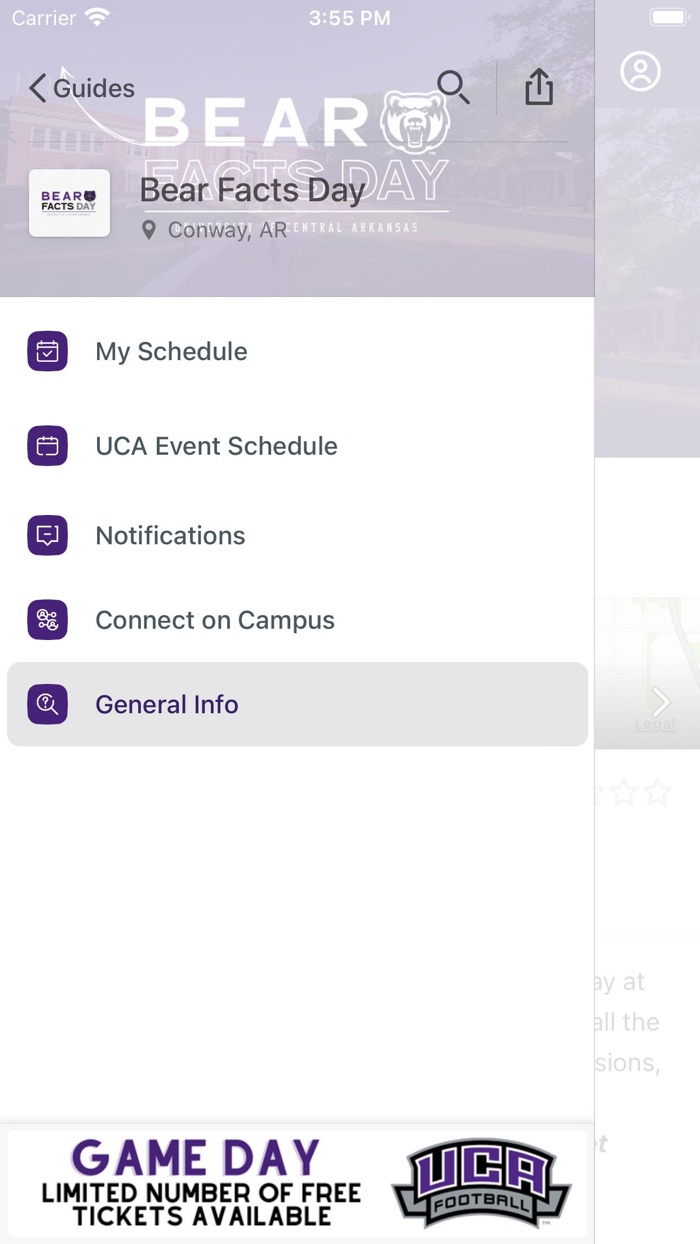The width and height of the screenshot is (700, 1244).
Task: Open the My Schedule calendar icon
Action: (47, 351)
